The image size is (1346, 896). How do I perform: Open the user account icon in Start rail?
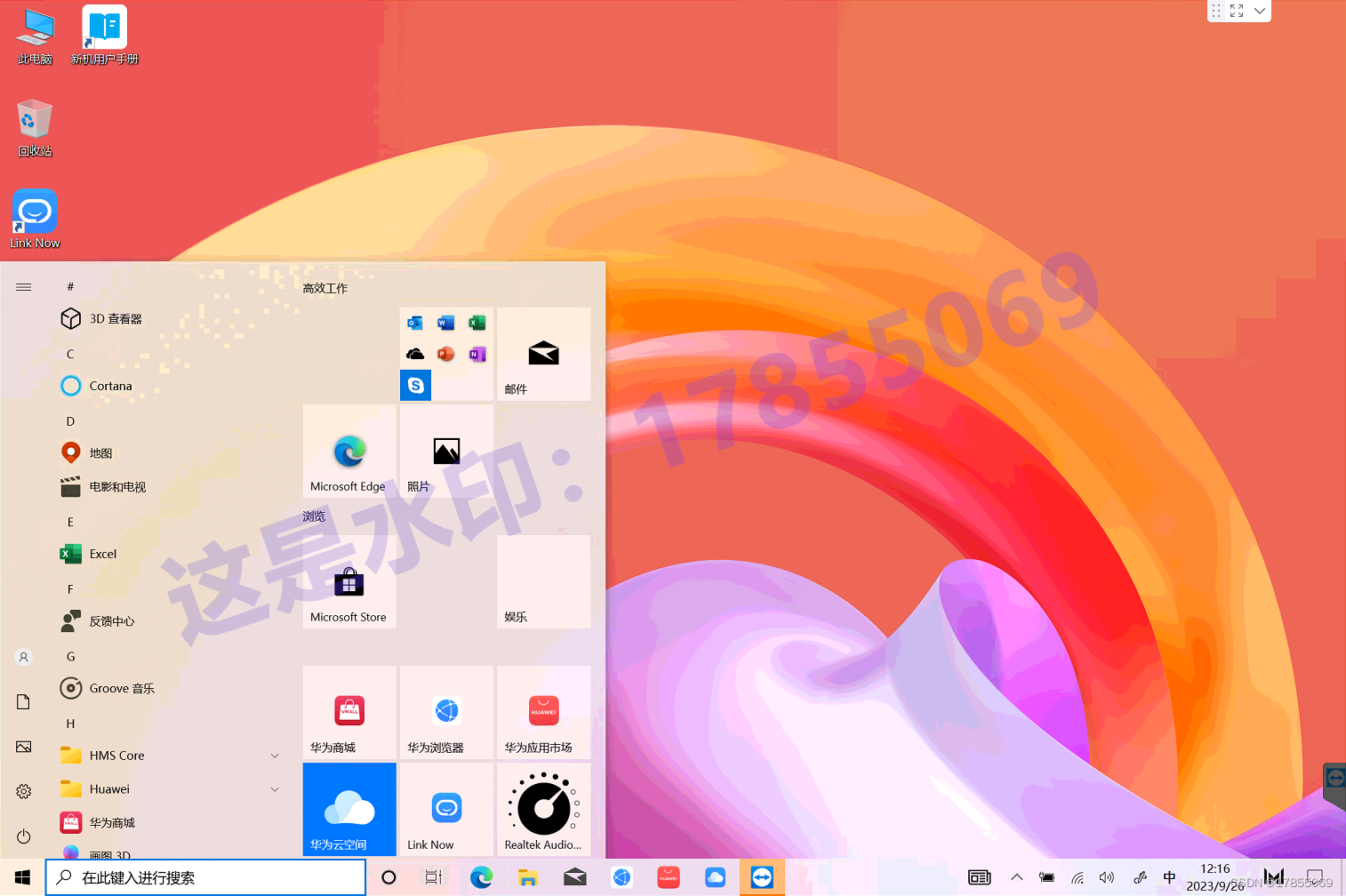pyautogui.click(x=24, y=657)
